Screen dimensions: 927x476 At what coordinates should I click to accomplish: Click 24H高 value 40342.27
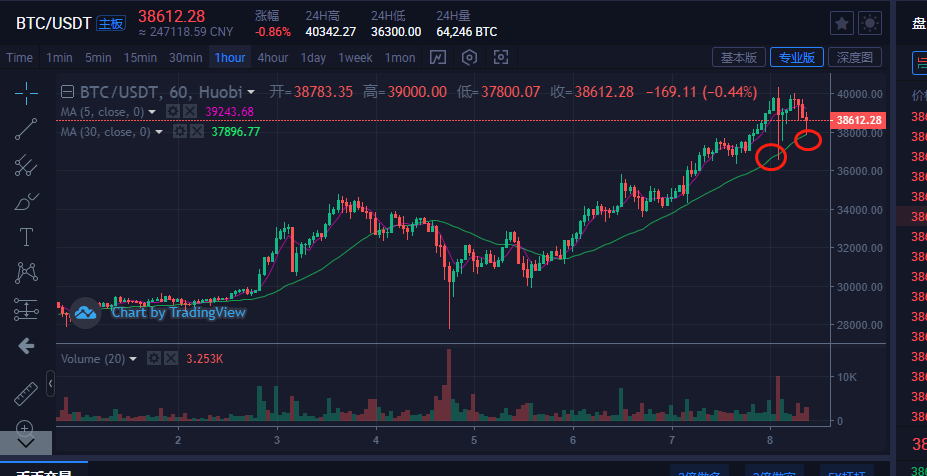tap(330, 31)
